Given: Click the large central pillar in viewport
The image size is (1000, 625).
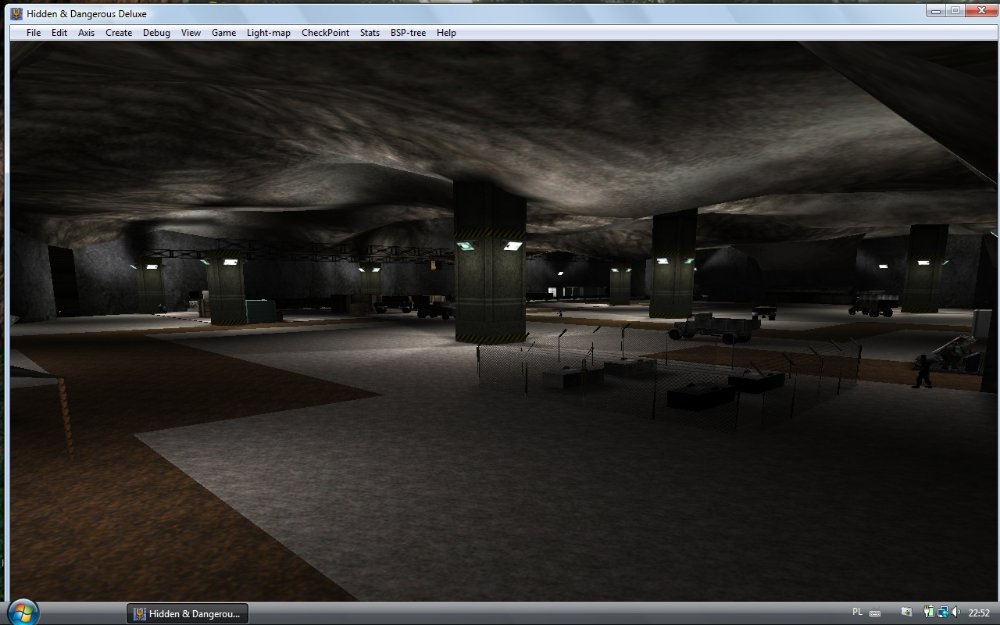Looking at the screenshot, I should pyautogui.click(x=490, y=261).
